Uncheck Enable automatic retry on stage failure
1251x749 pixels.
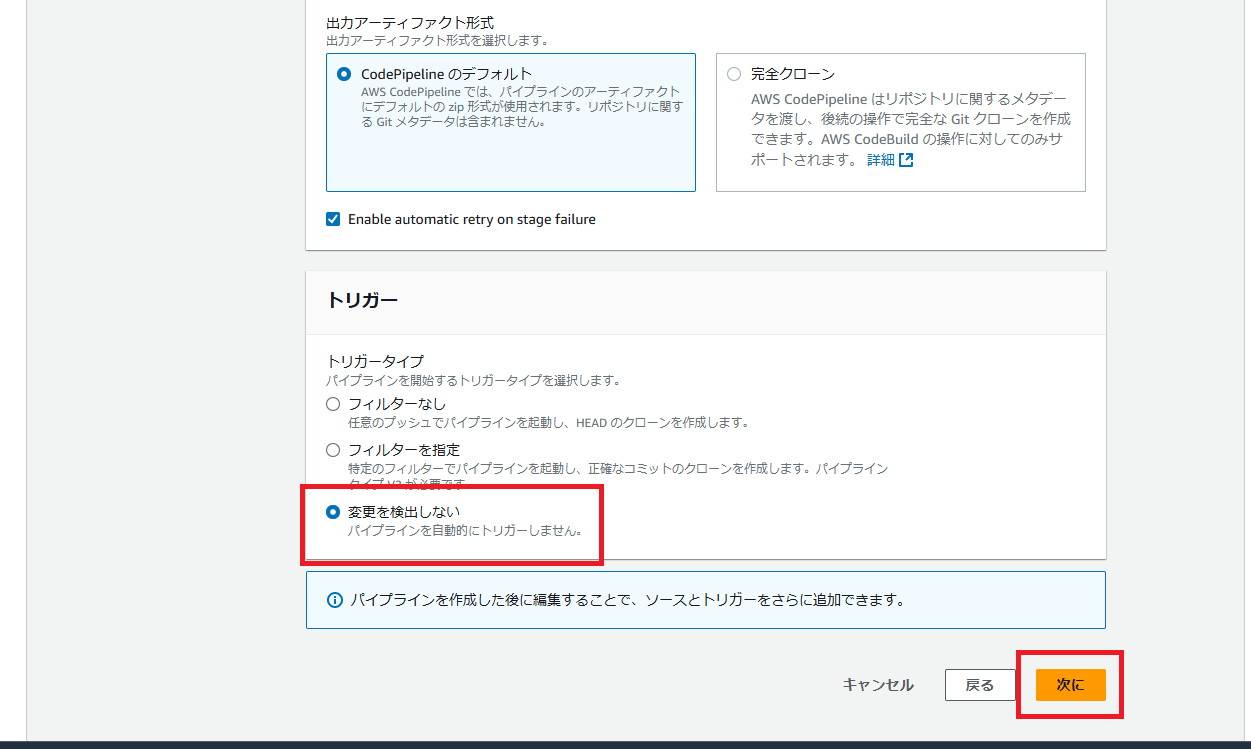(332, 218)
